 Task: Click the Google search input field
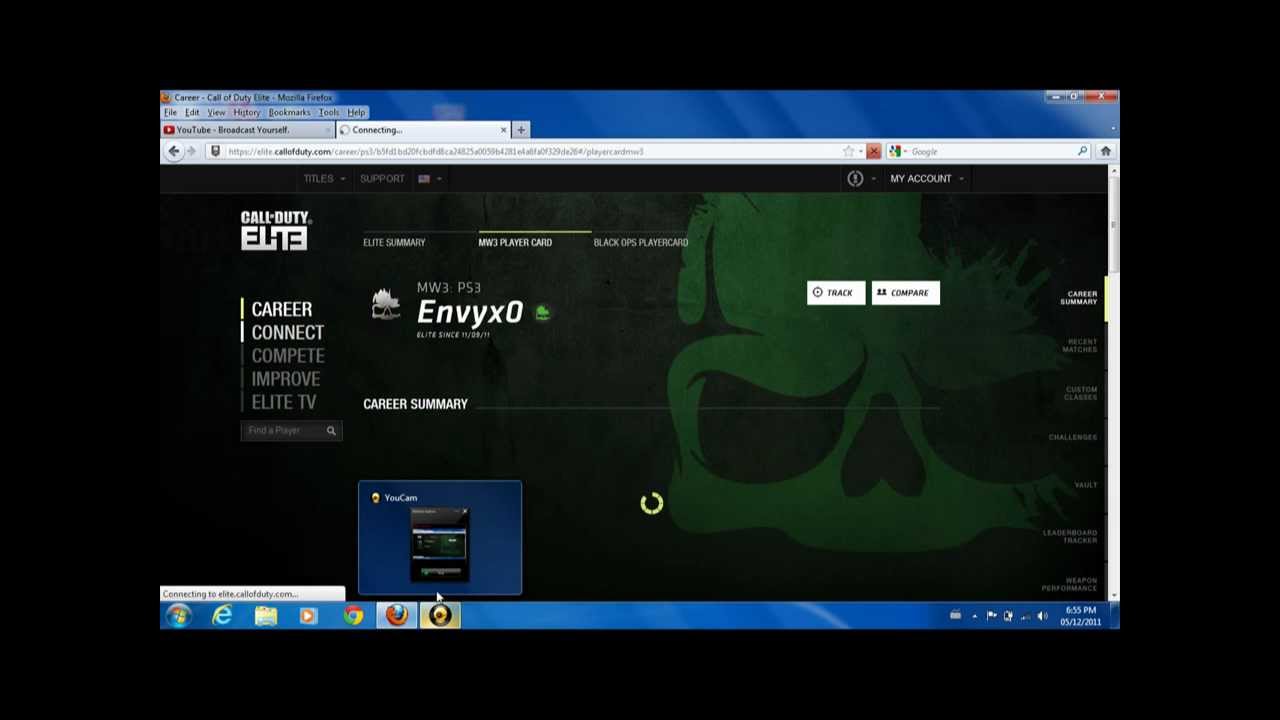tap(990, 151)
